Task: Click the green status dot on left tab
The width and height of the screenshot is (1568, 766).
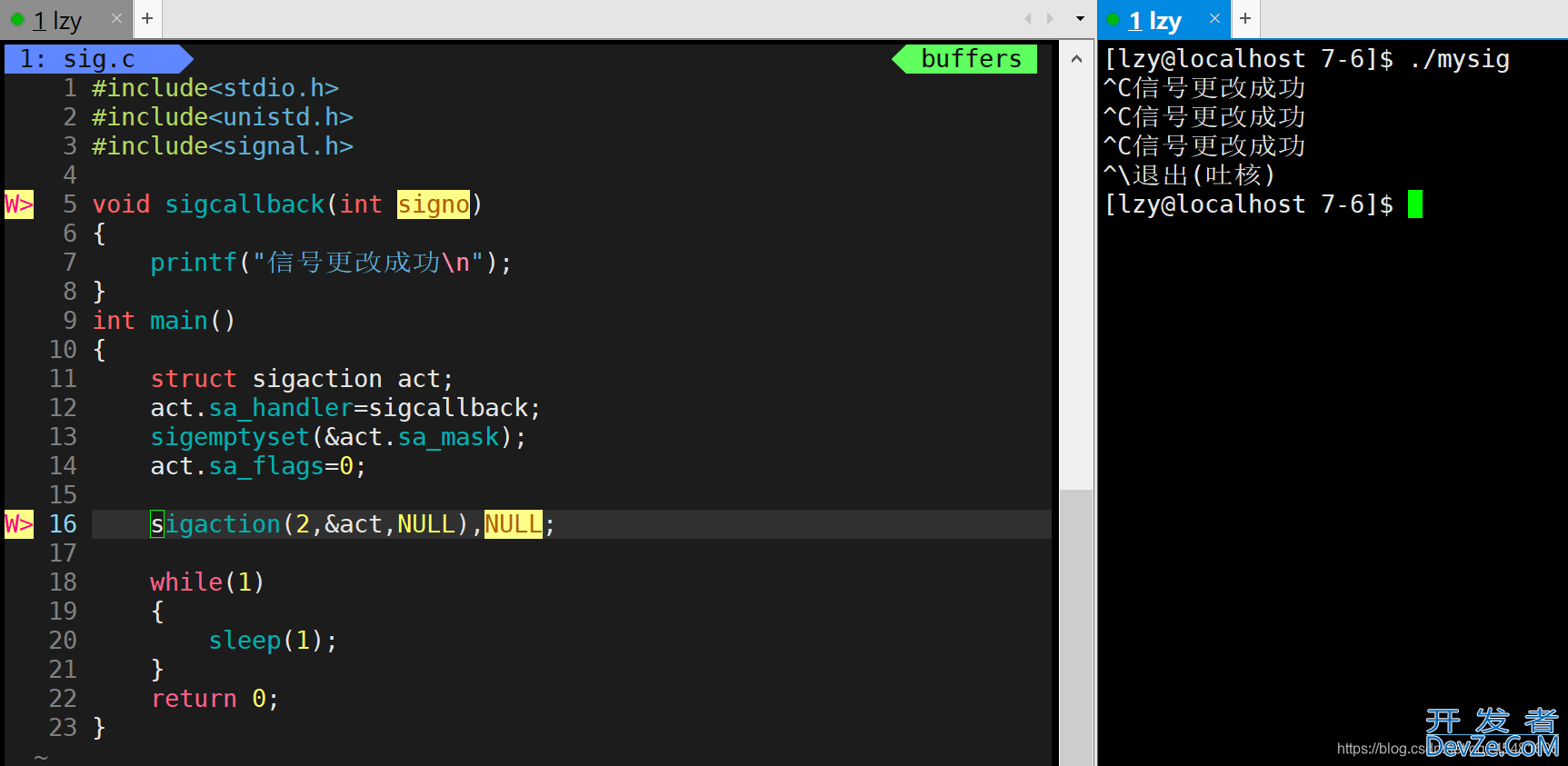Action: [17, 19]
